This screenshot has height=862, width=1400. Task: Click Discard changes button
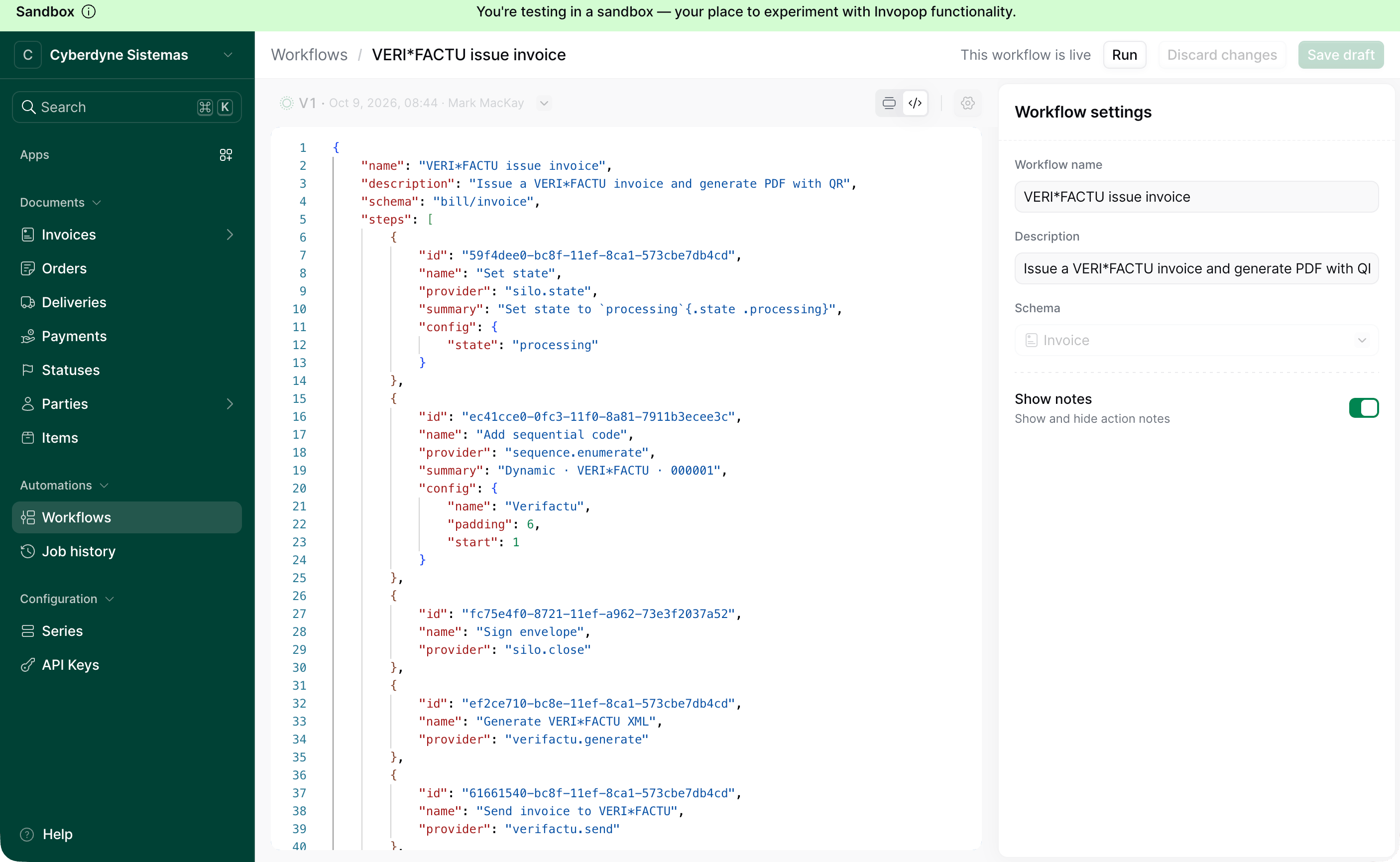(1222, 55)
